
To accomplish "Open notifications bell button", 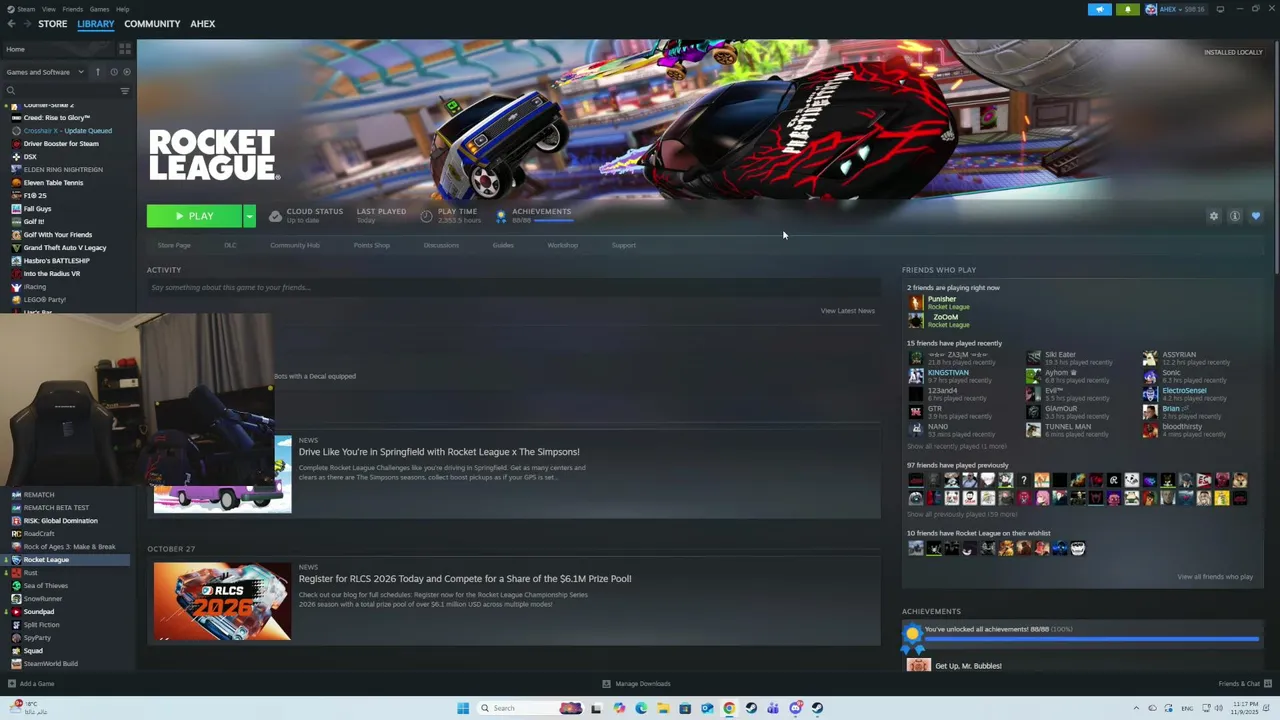I will 1128,9.
